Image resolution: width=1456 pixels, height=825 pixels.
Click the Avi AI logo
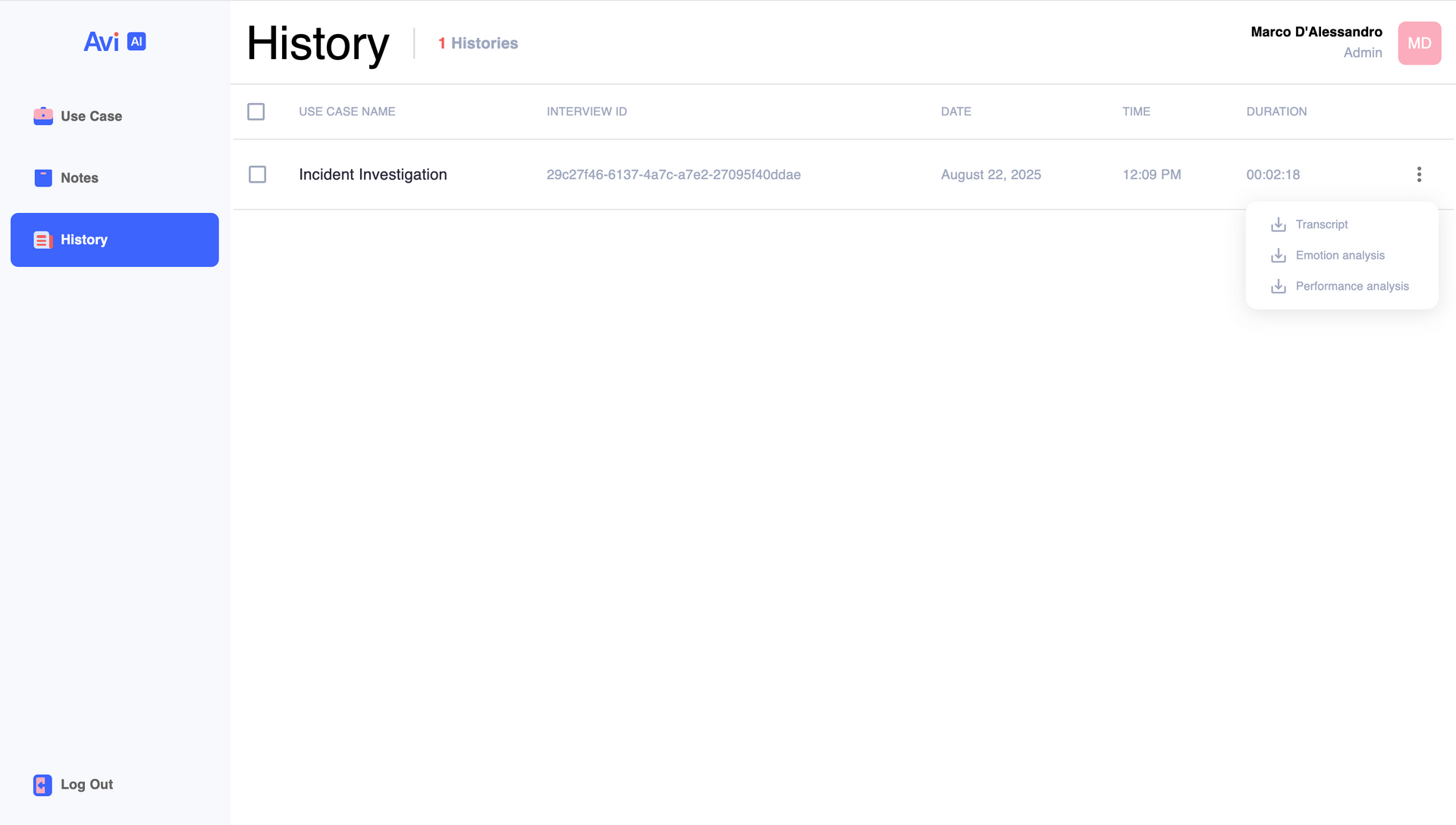115,42
